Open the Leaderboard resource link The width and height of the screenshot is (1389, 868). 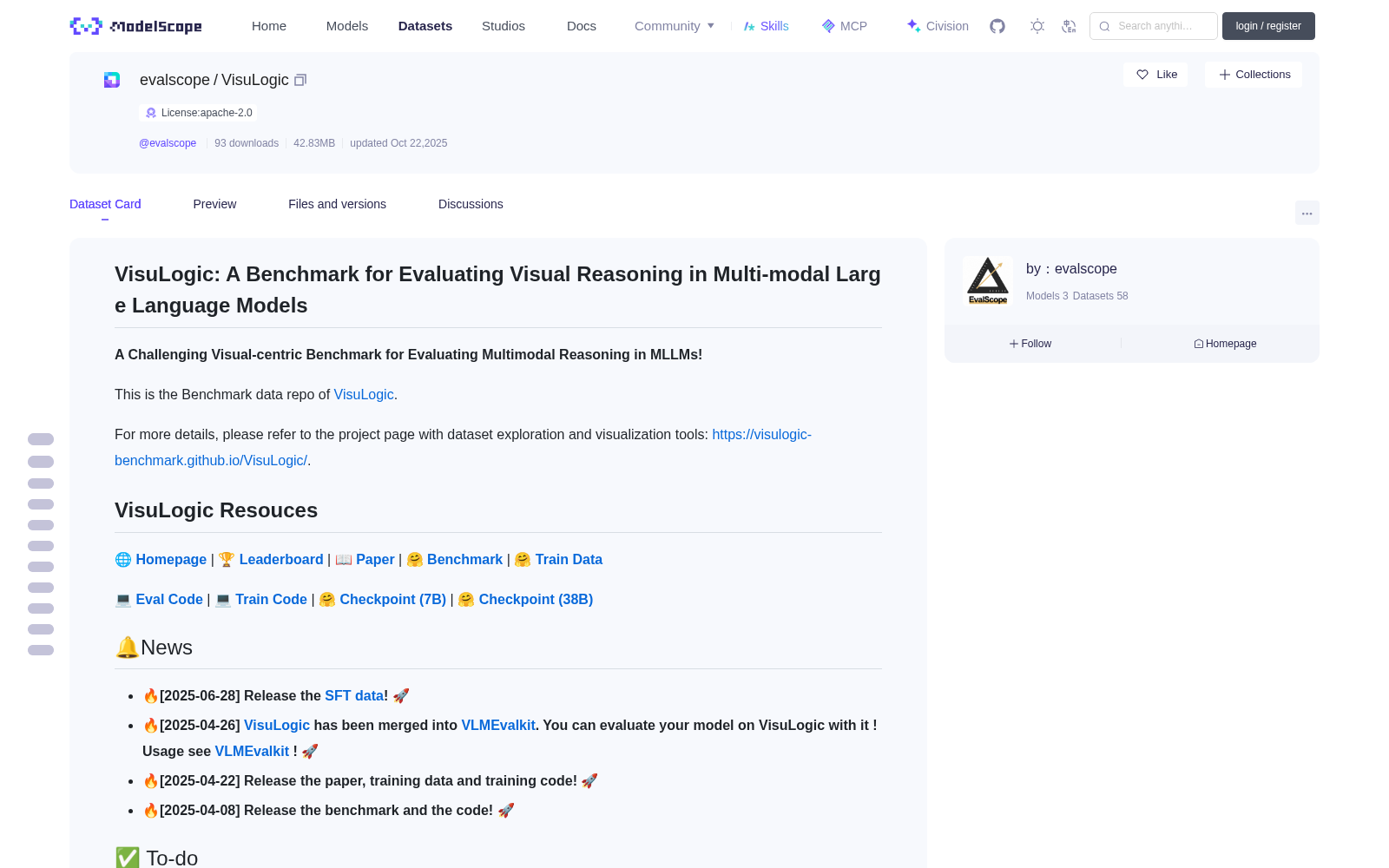281,560
